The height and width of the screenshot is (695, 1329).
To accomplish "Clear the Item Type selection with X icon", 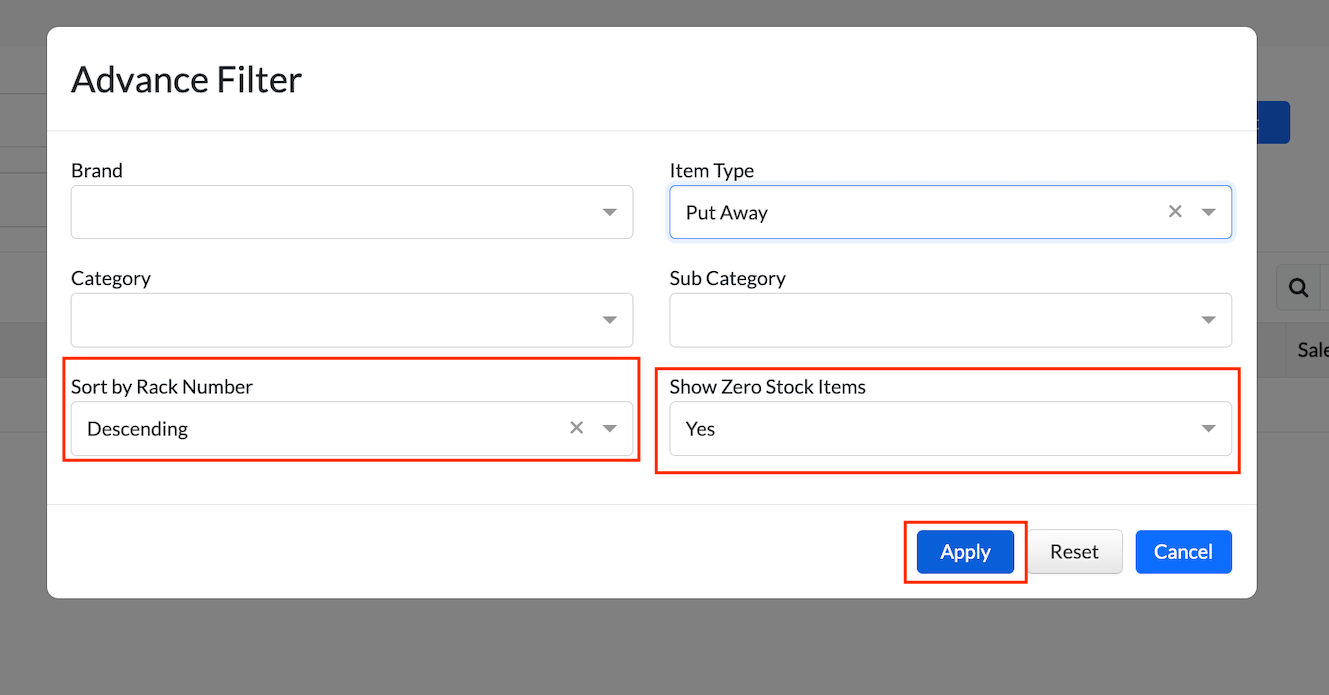I will [1175, 211].
